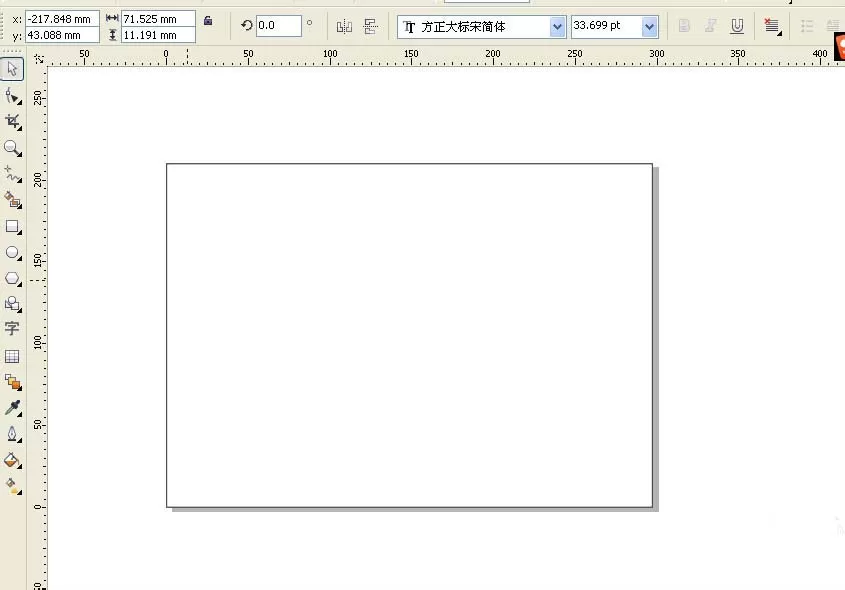Image resolution: width=845 pixels, height=590 pixels.
Task: Select the Fill bucket tool
Action: click(x=12, y=460)
